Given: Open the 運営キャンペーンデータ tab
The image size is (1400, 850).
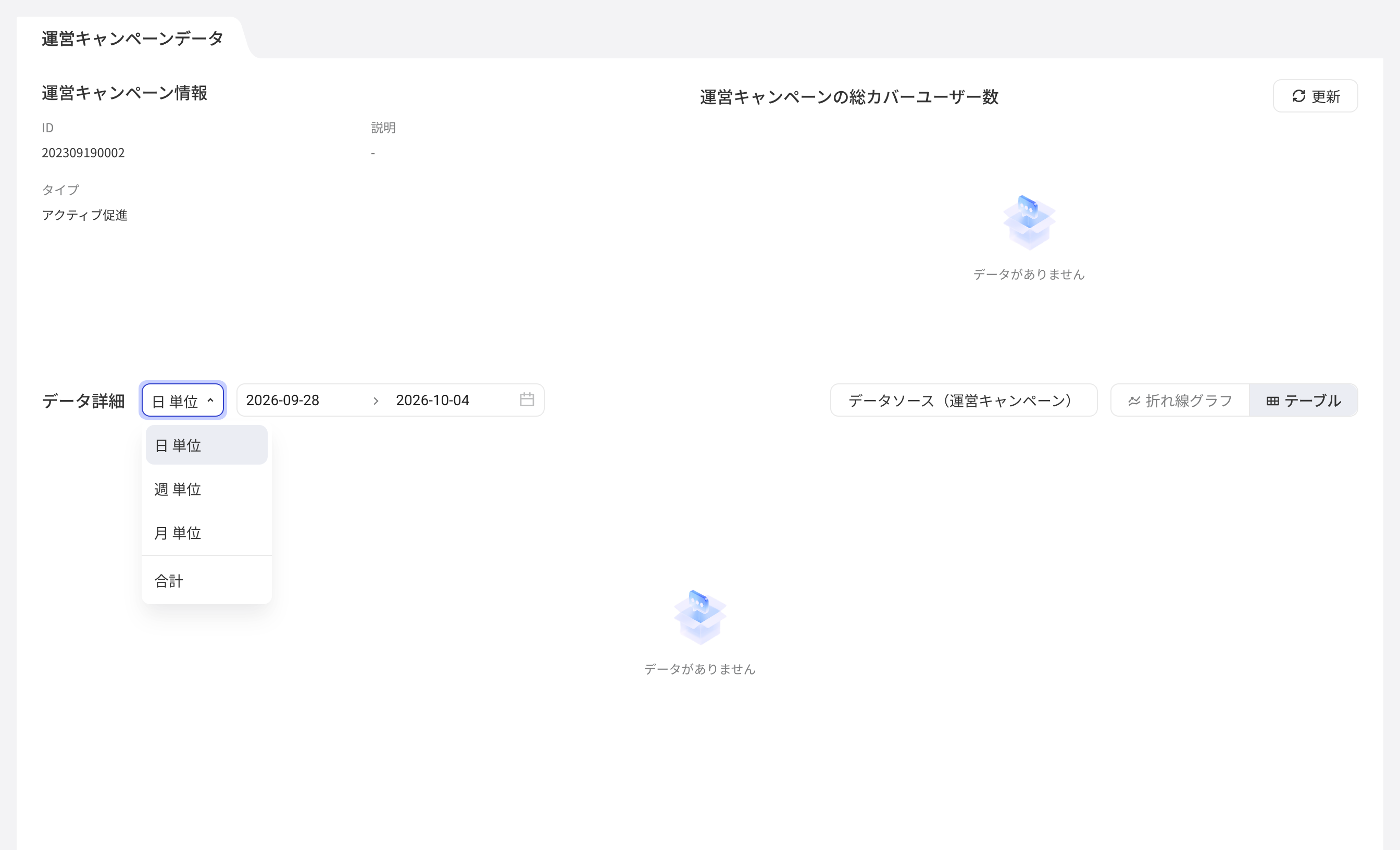Looking at the screenshot, I should [x=132, y=38].
